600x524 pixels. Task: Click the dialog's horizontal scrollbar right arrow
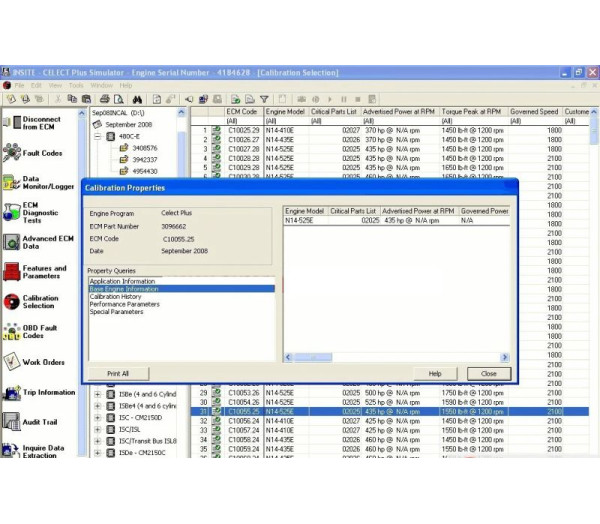point(505,357)
